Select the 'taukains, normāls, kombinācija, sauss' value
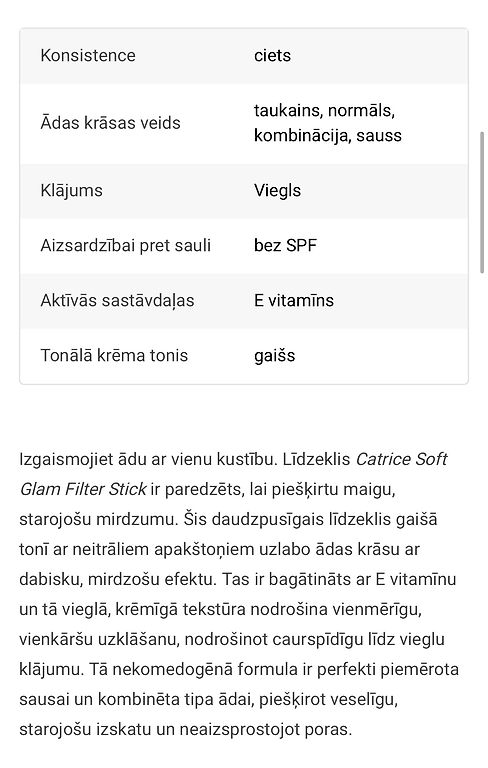Screen dimensions: 488x768 click(x=327, y=122)
